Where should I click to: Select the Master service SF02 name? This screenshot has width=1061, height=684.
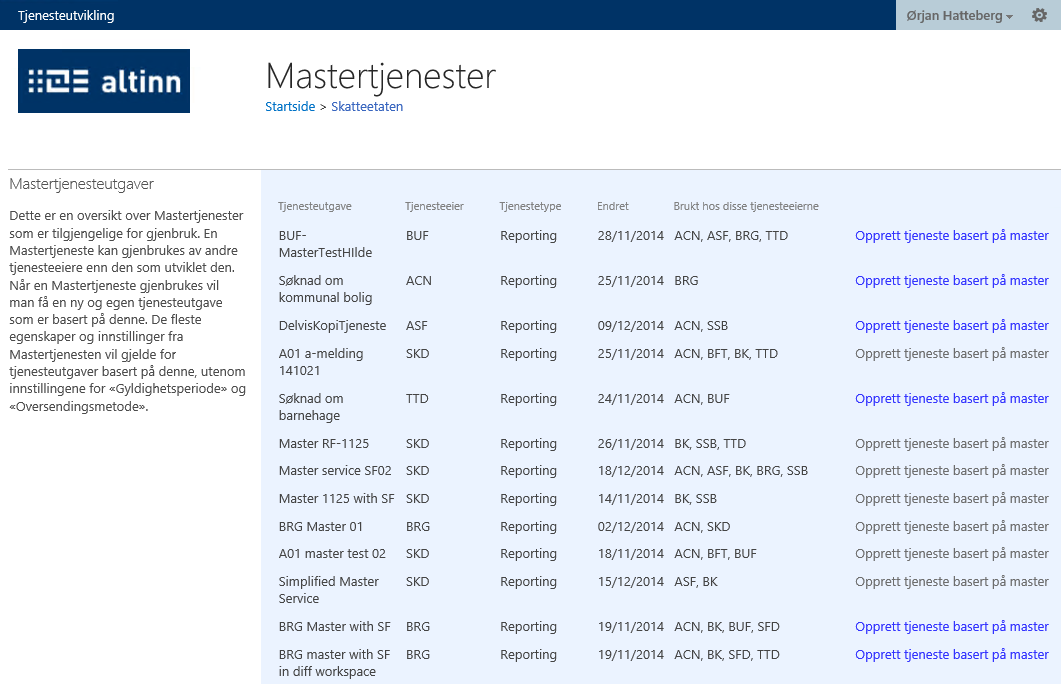[x=335, y=470]
